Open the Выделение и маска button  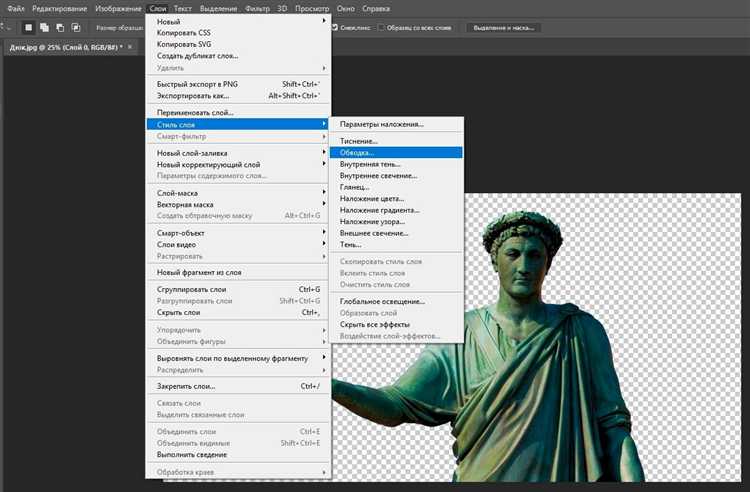coord(504,28)
